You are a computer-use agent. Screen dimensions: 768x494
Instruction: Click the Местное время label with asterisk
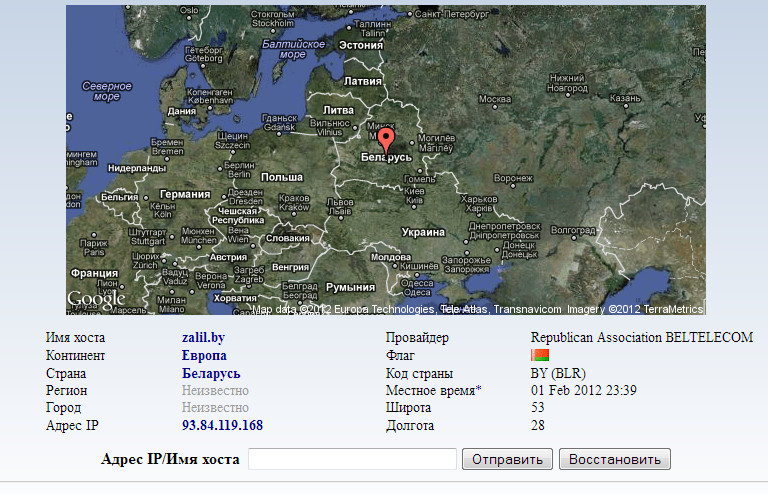click(x=433, y=390)
